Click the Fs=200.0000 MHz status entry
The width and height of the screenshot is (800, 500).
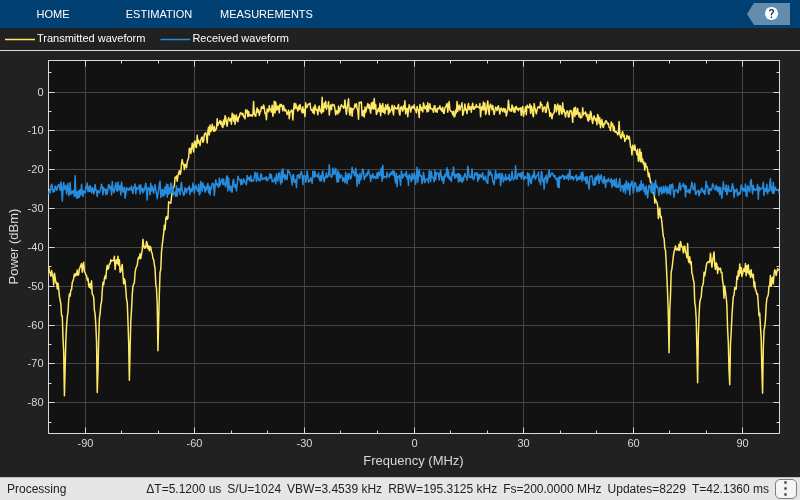pyautogui.click(x=552, y=489)
